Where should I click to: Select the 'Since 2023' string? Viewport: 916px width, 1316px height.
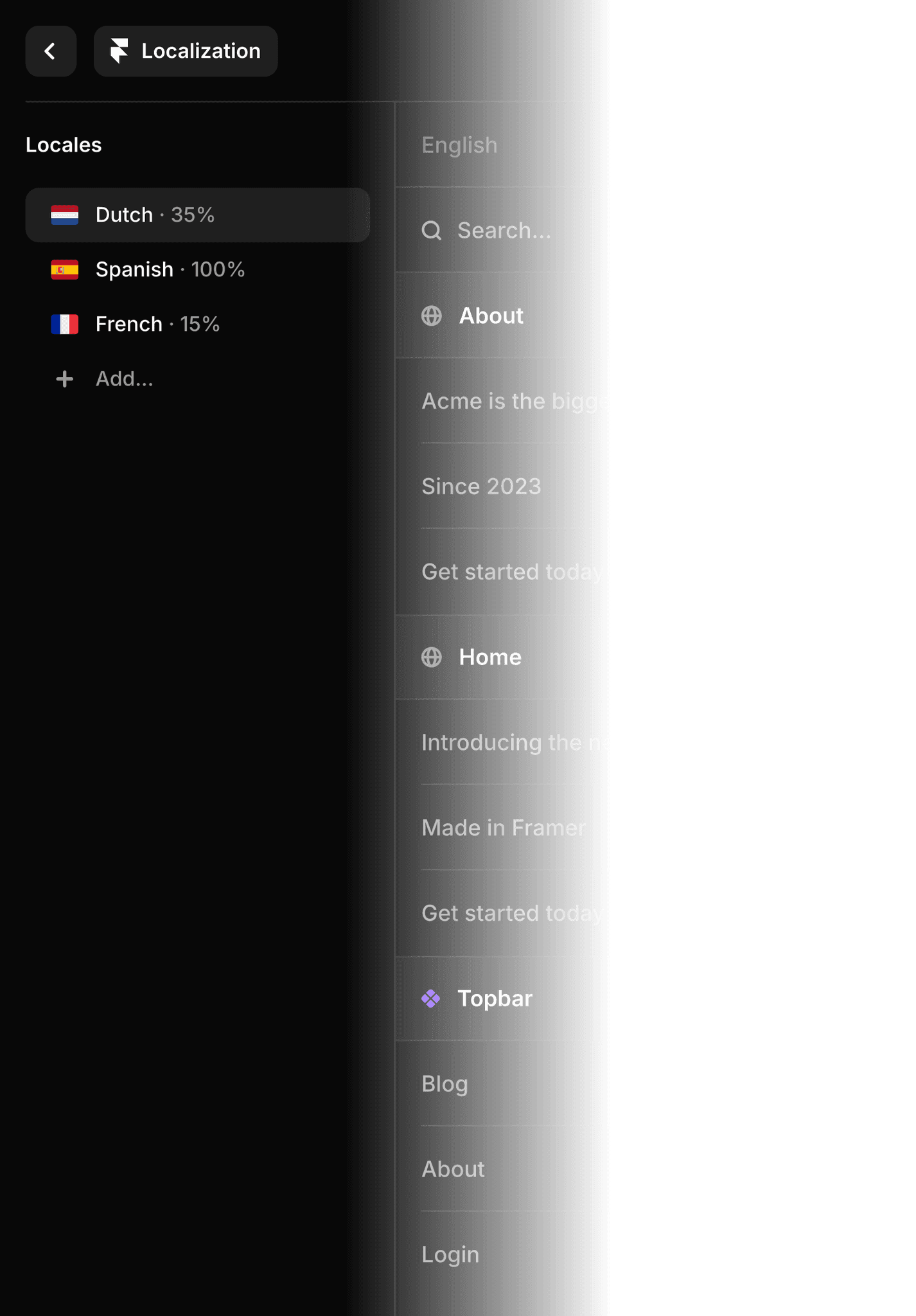click(481, 486)
